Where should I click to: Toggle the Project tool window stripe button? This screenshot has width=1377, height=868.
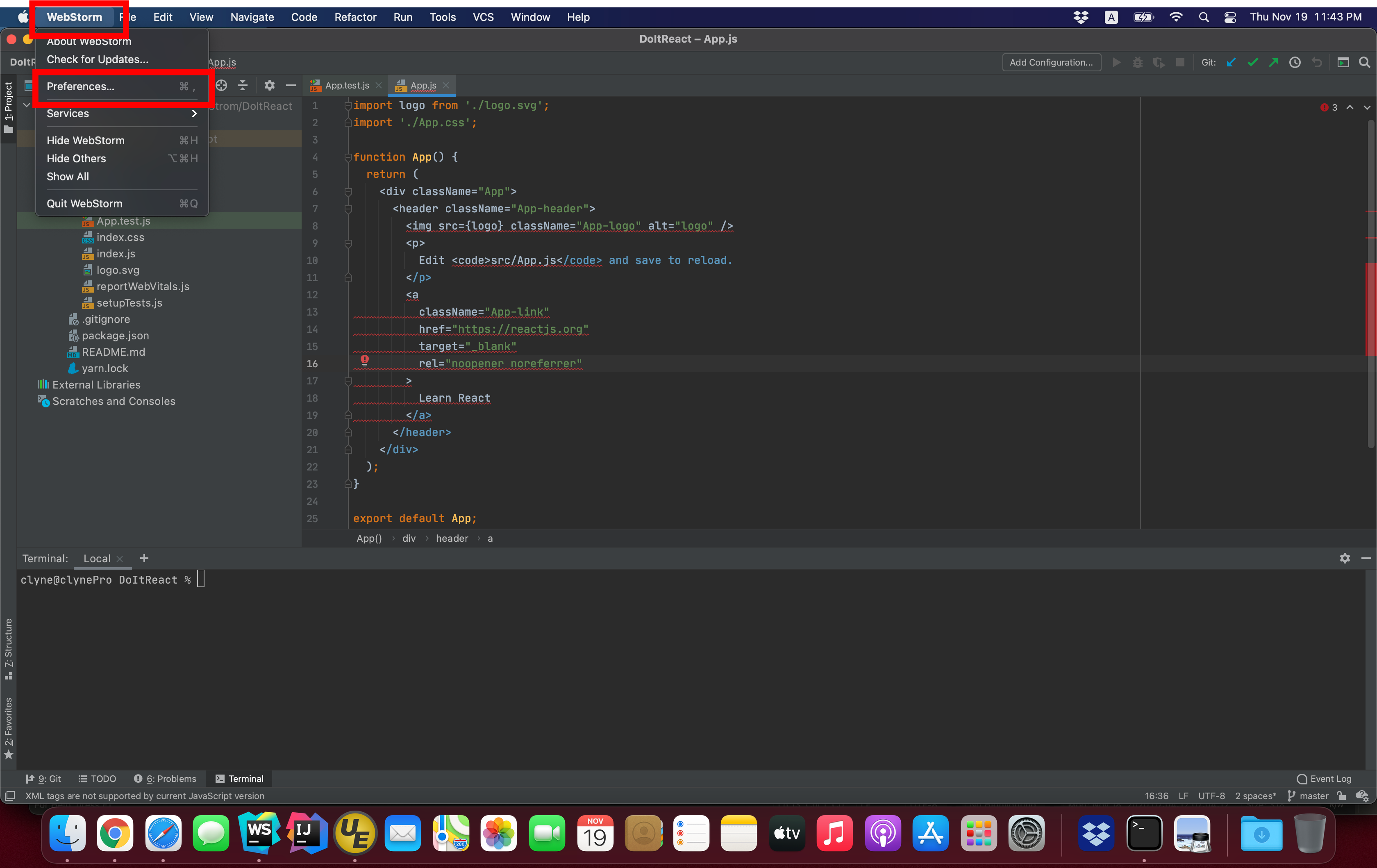pyautogui.click(x=8, y=107)
